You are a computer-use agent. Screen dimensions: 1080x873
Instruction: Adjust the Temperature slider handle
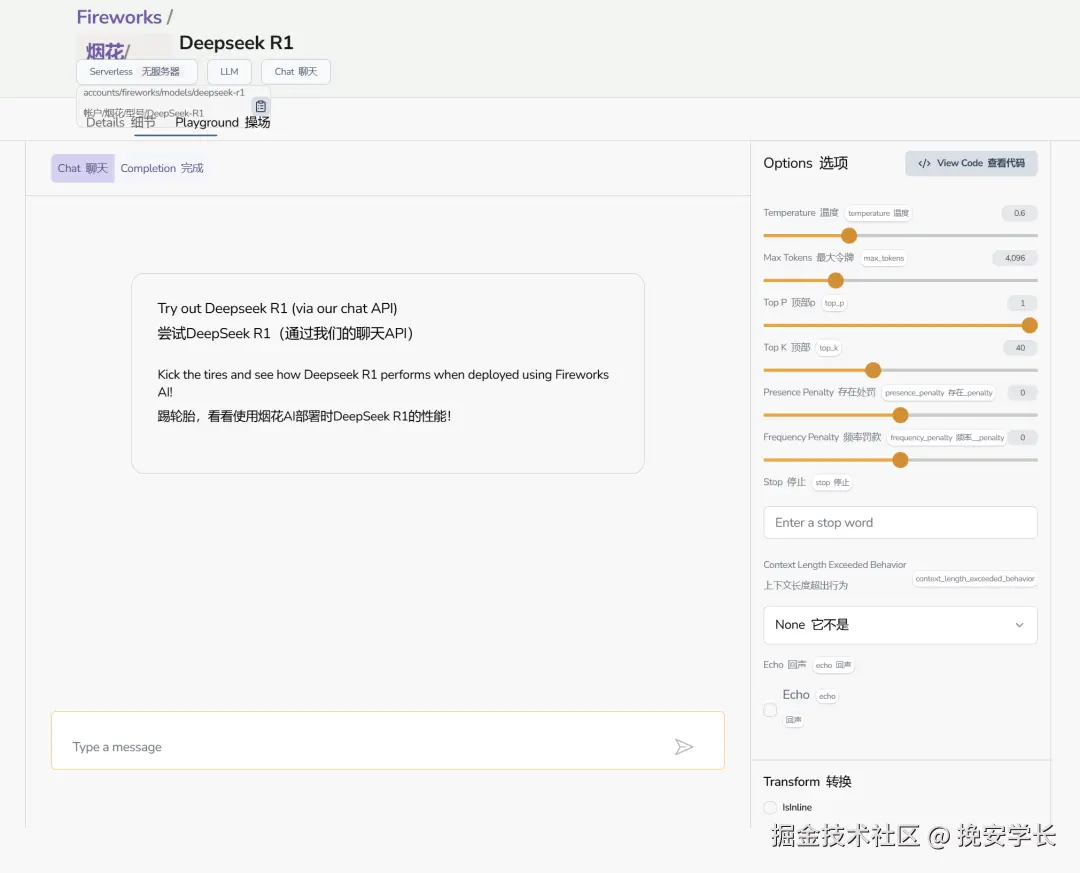(849, 236)
